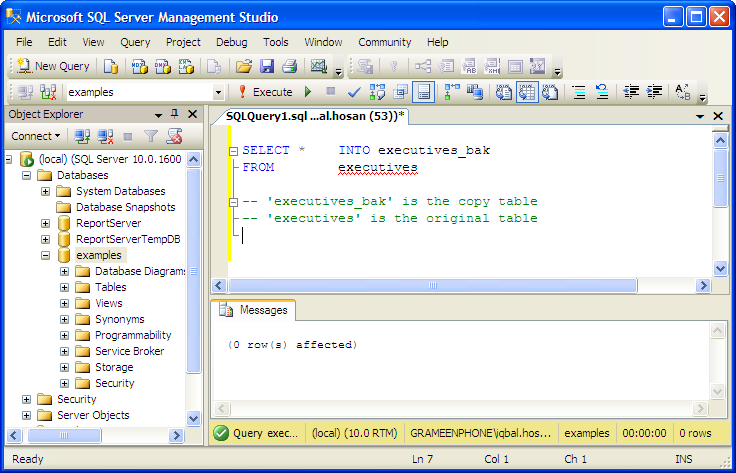Open the available databases dropdown showing examples

[218, 92]
